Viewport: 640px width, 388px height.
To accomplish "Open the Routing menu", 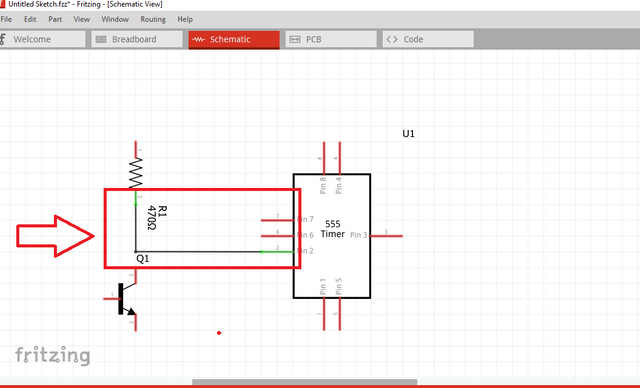I will click(153, 19).
